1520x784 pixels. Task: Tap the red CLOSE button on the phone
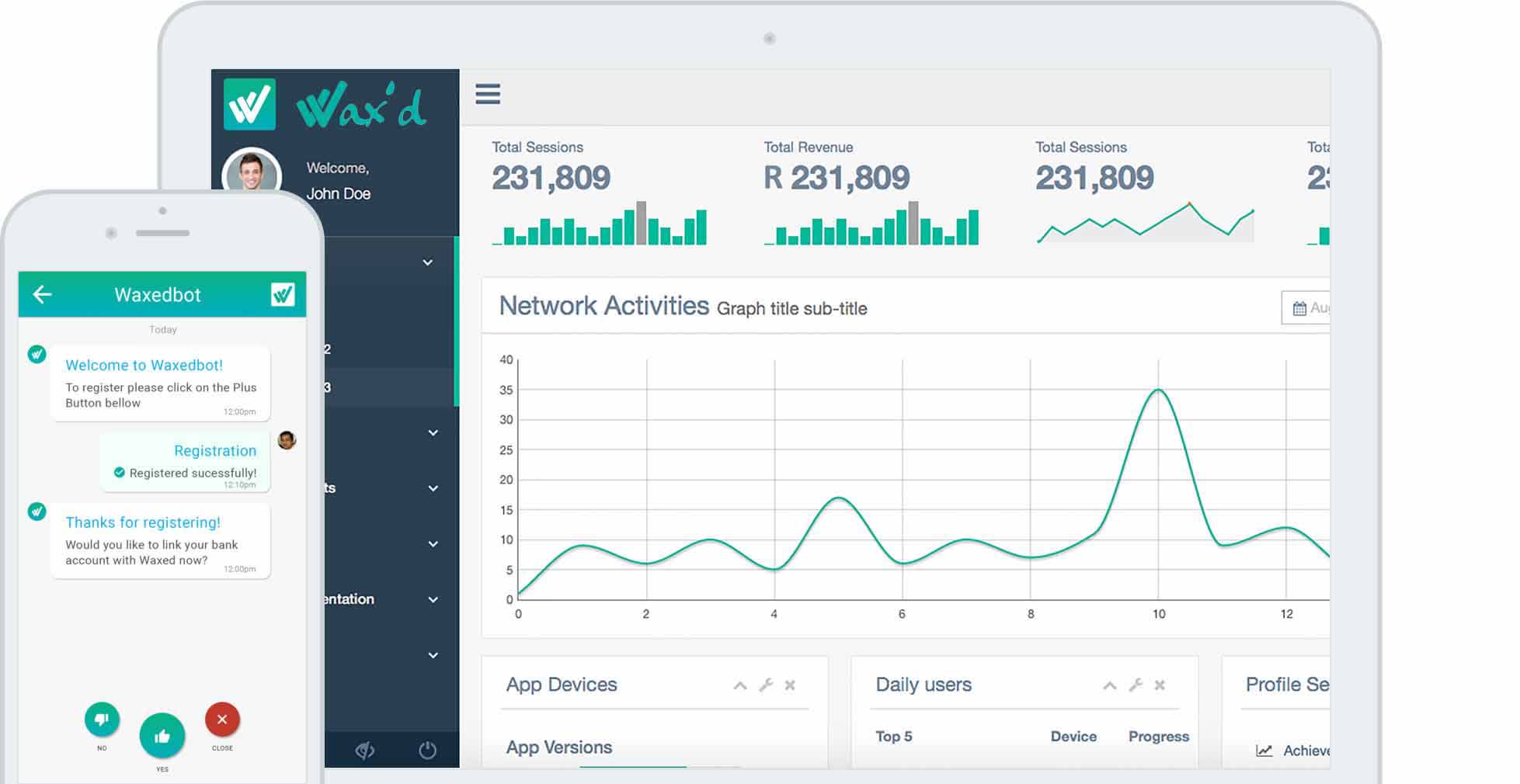pyautogui.click(x=222, y=720)
